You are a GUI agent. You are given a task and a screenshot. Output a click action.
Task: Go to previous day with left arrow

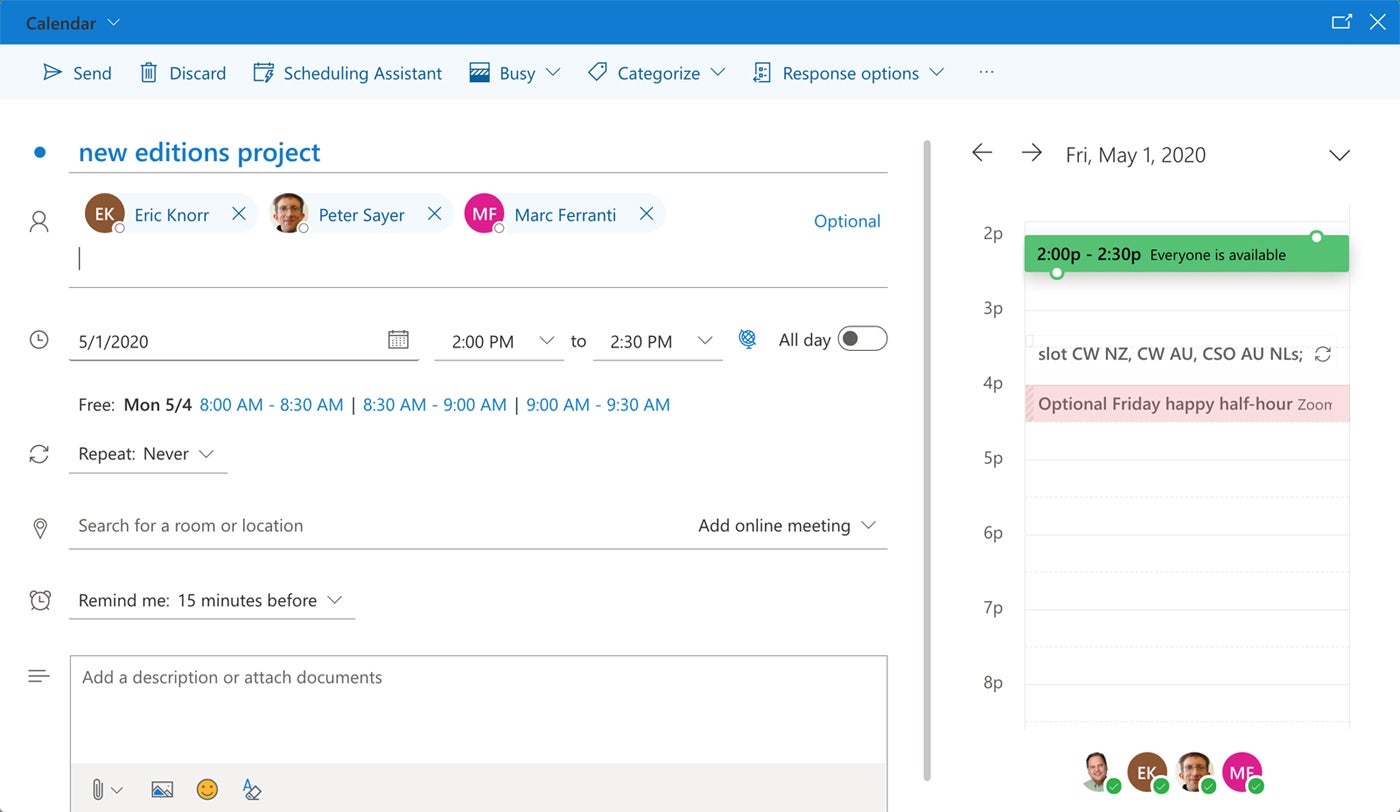point(982,152)
